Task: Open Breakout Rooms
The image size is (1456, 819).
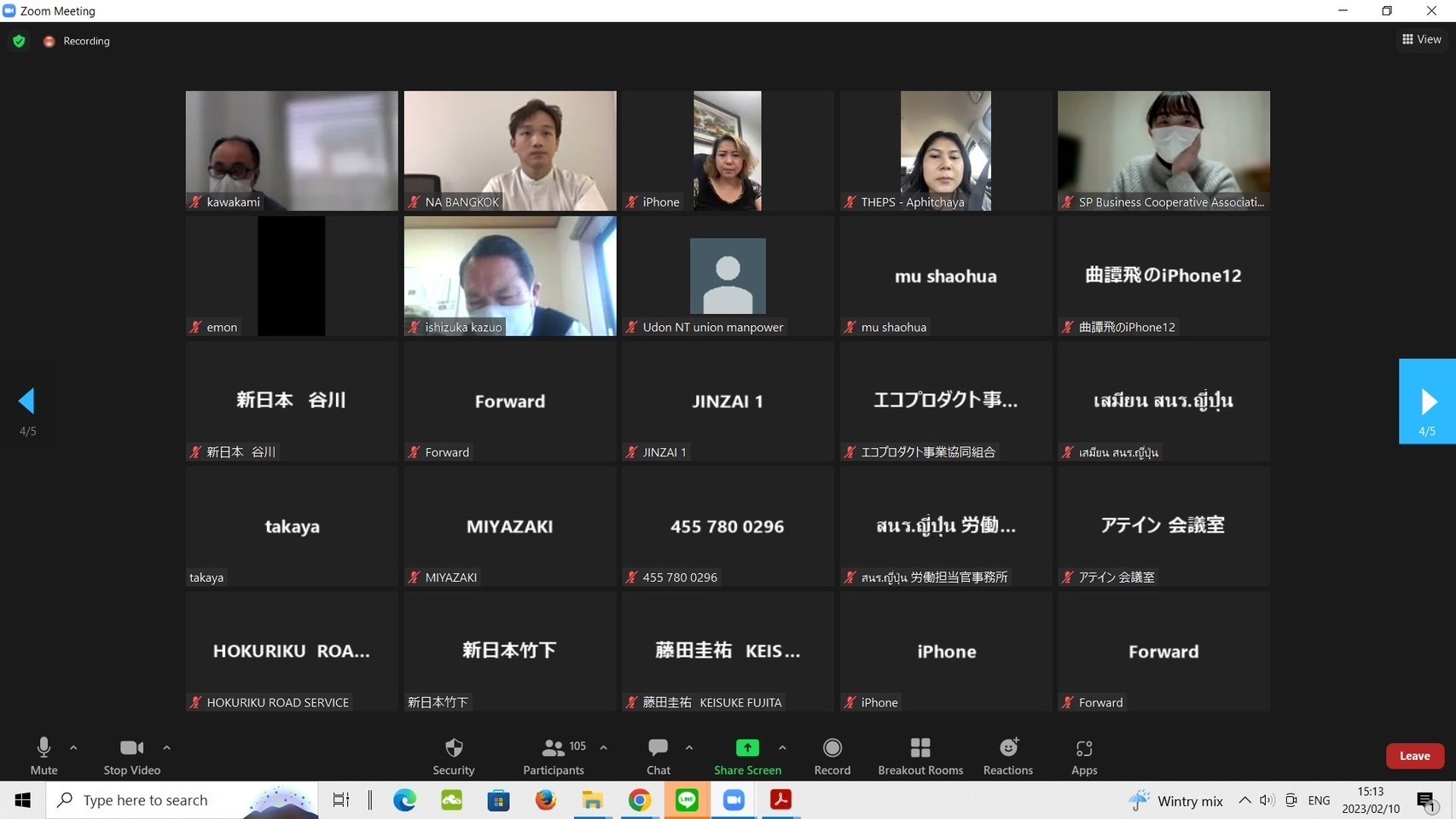Action: 920,756
